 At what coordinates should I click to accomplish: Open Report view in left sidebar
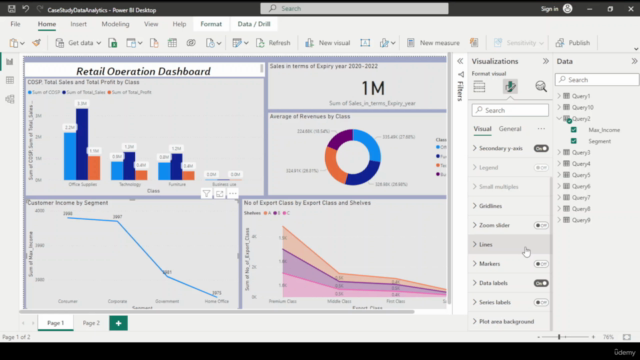tap(10, 62)
